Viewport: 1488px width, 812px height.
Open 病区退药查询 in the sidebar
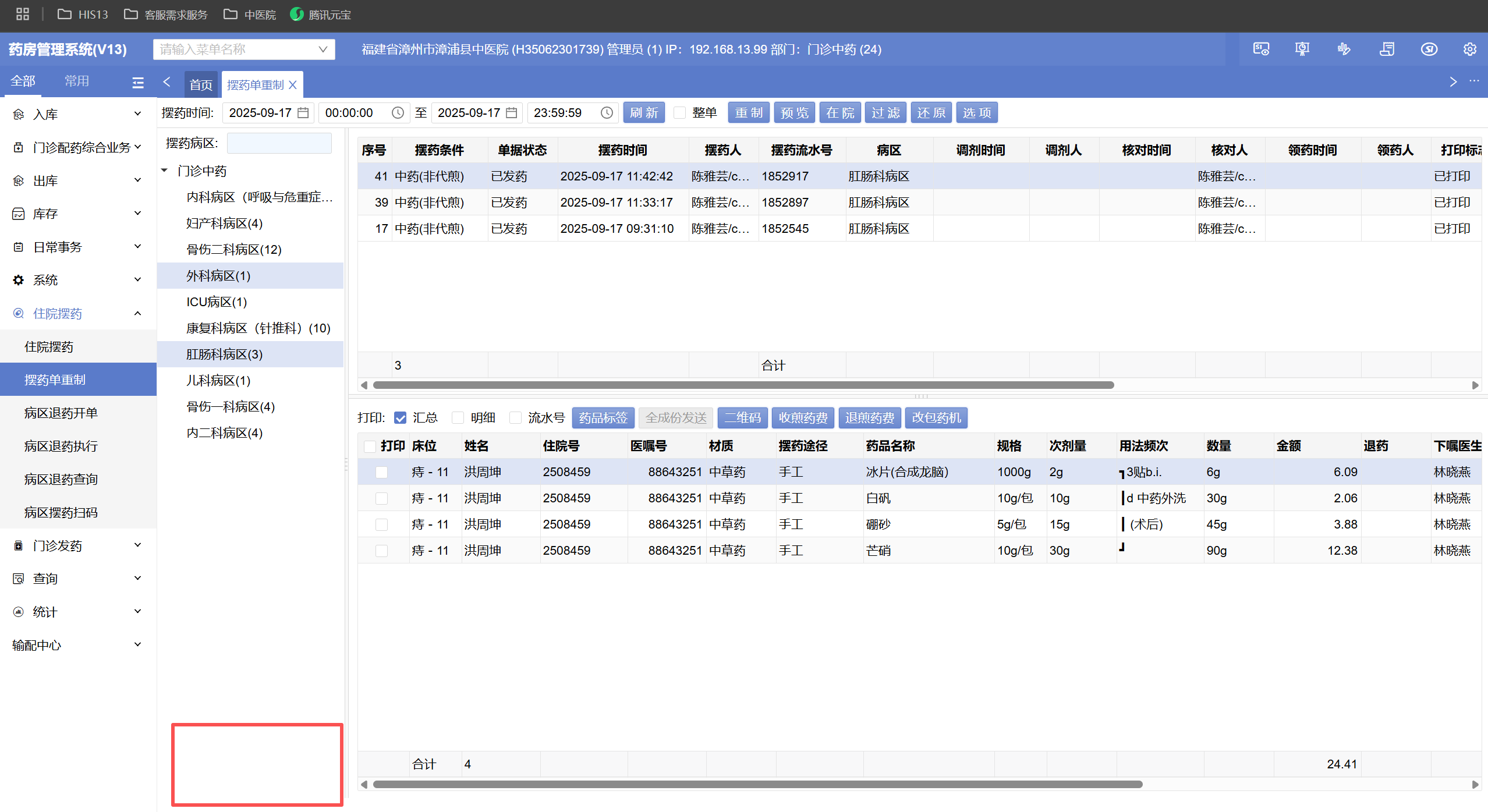[x=61, y=479]
